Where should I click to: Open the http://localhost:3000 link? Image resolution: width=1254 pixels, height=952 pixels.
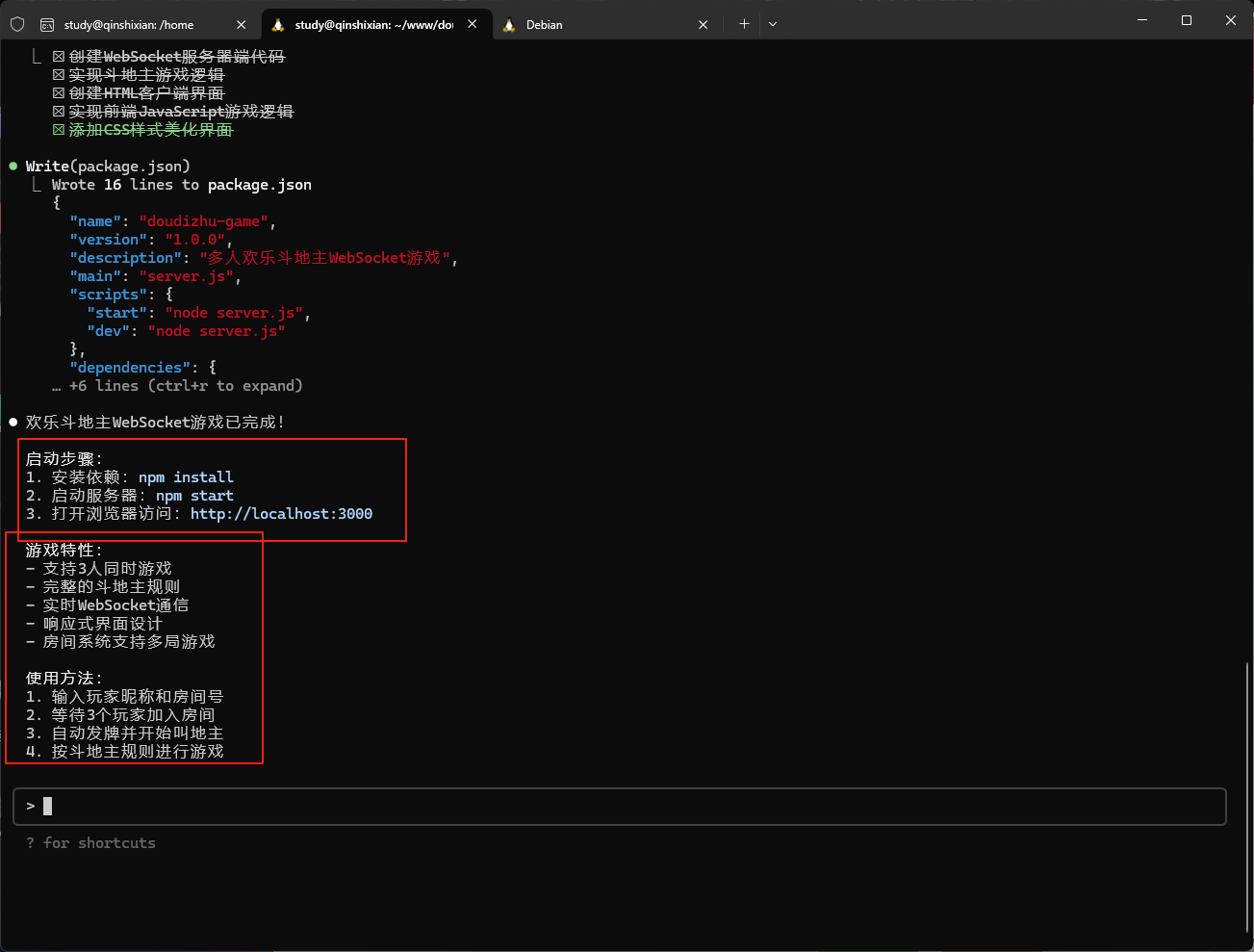[x=280, y=513]
